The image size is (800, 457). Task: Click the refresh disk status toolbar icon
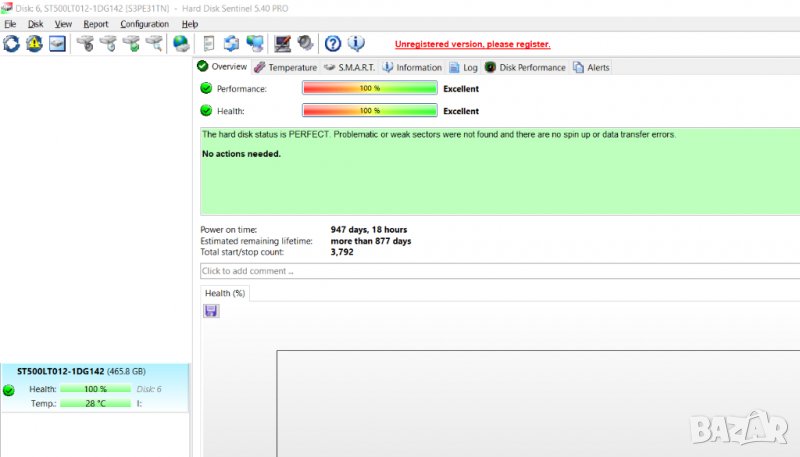coord(12,43)
